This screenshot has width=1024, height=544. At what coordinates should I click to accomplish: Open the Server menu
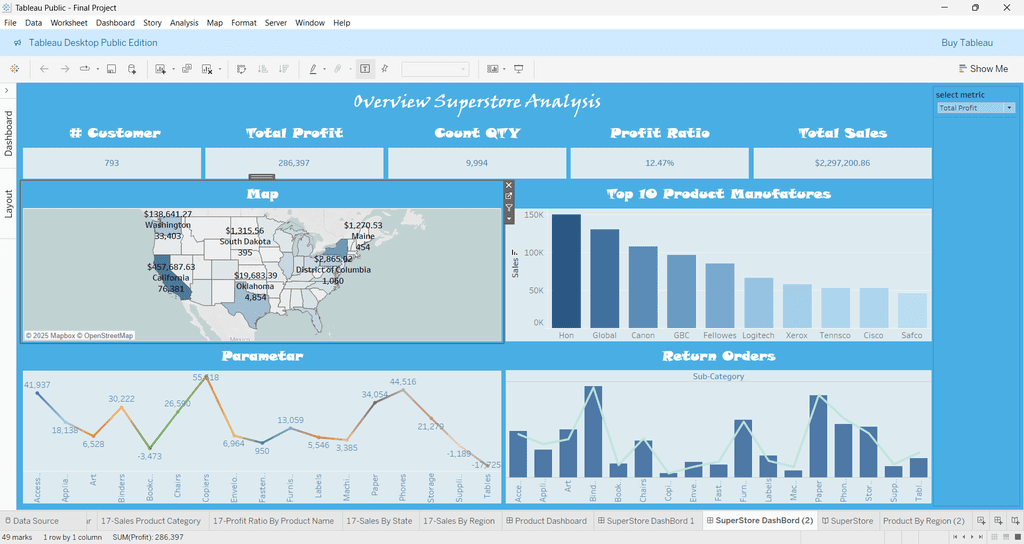[276, 23]
